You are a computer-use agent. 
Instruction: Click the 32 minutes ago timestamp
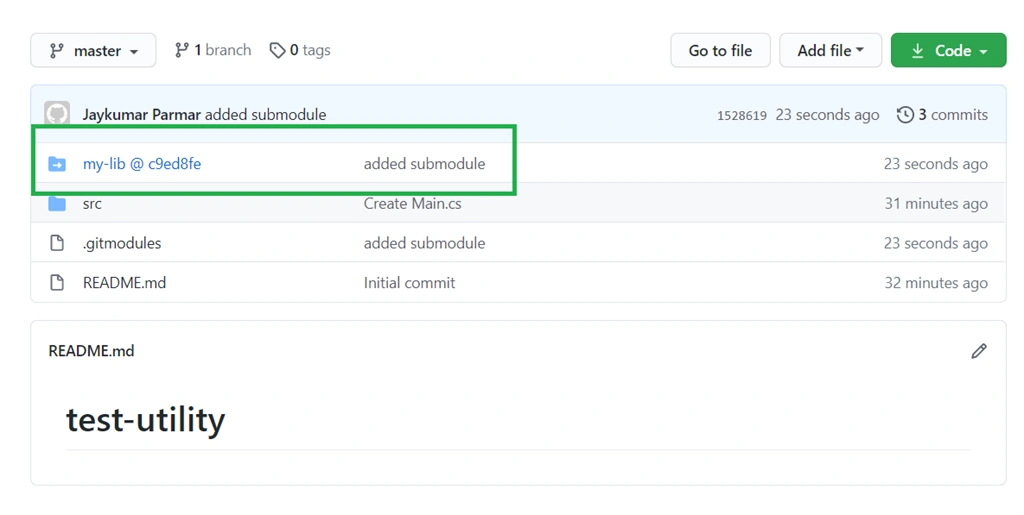pos(936,283)
